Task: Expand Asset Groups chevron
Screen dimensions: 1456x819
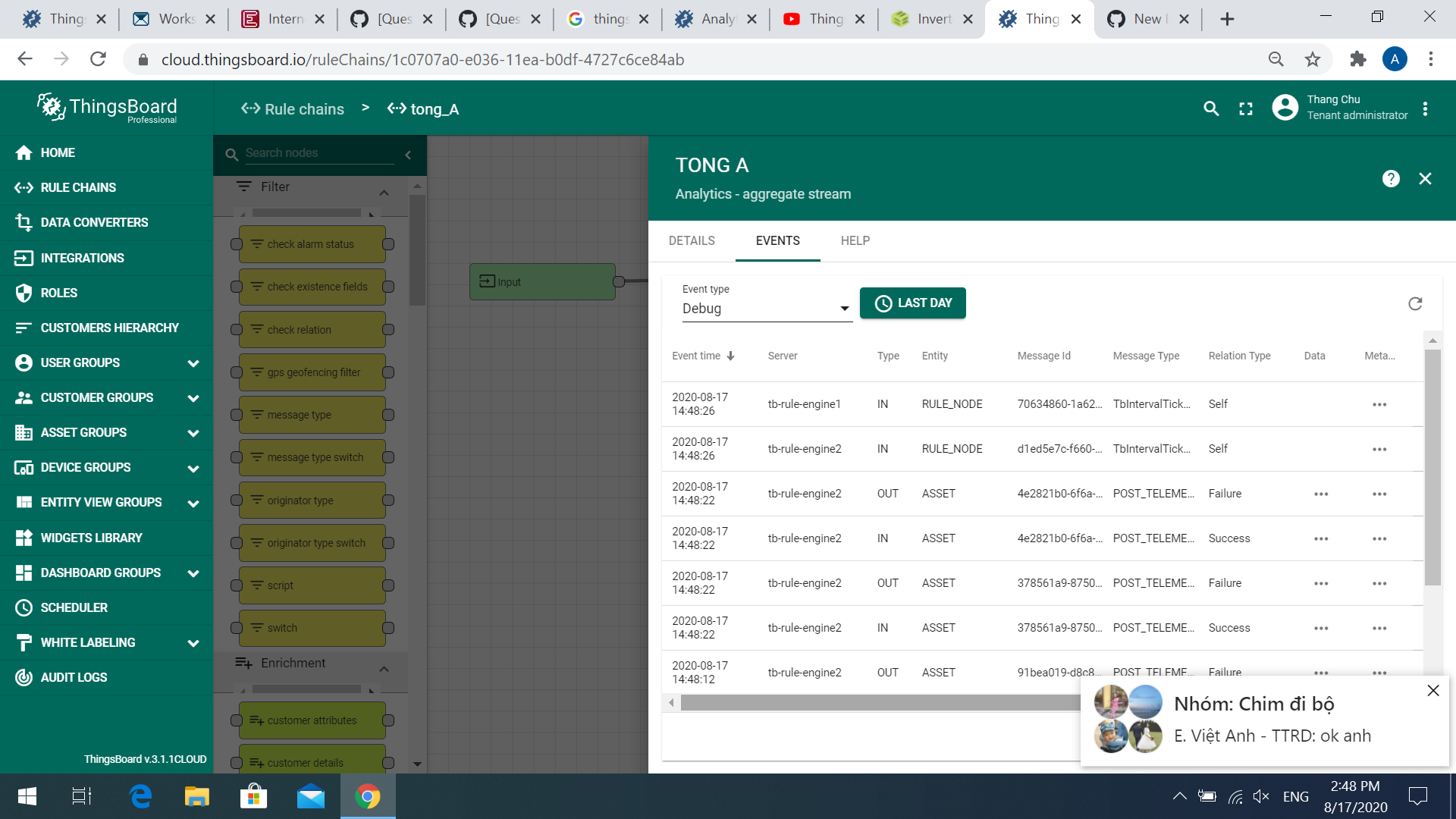Action: point(193,433)
